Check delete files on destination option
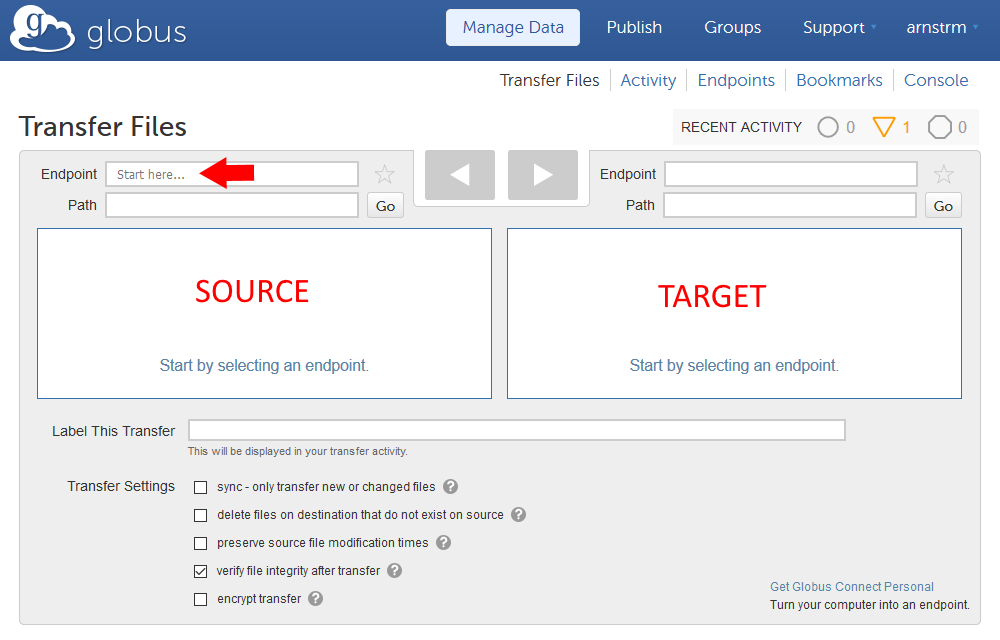Image resolution: width=1000 pixels, height=640 pixels. [201, 516]
